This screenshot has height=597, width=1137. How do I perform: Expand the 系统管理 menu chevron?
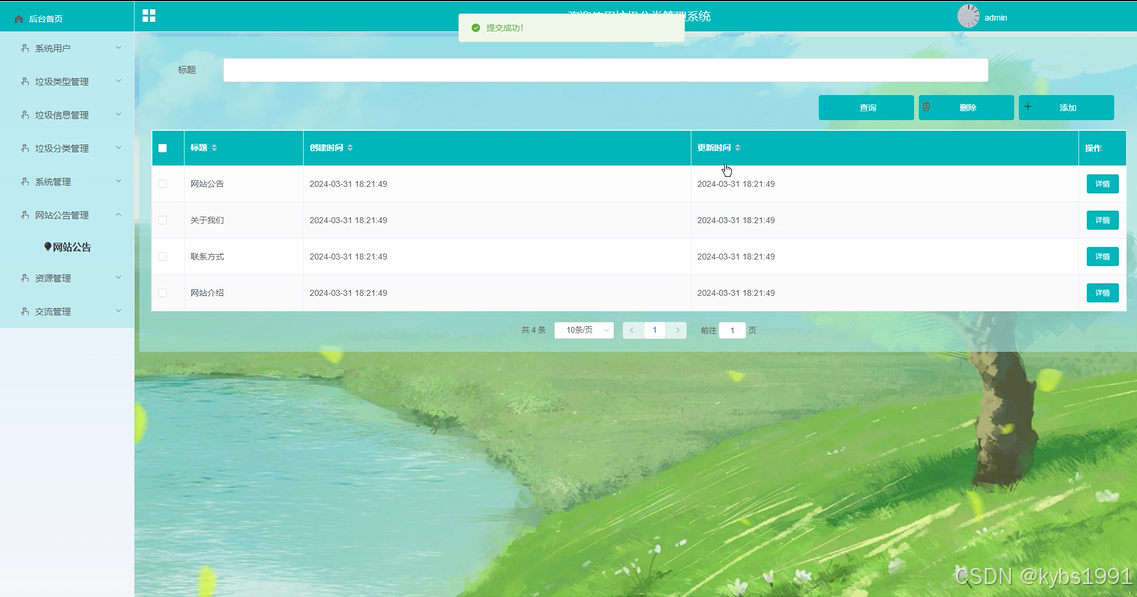tap(118, 181)
